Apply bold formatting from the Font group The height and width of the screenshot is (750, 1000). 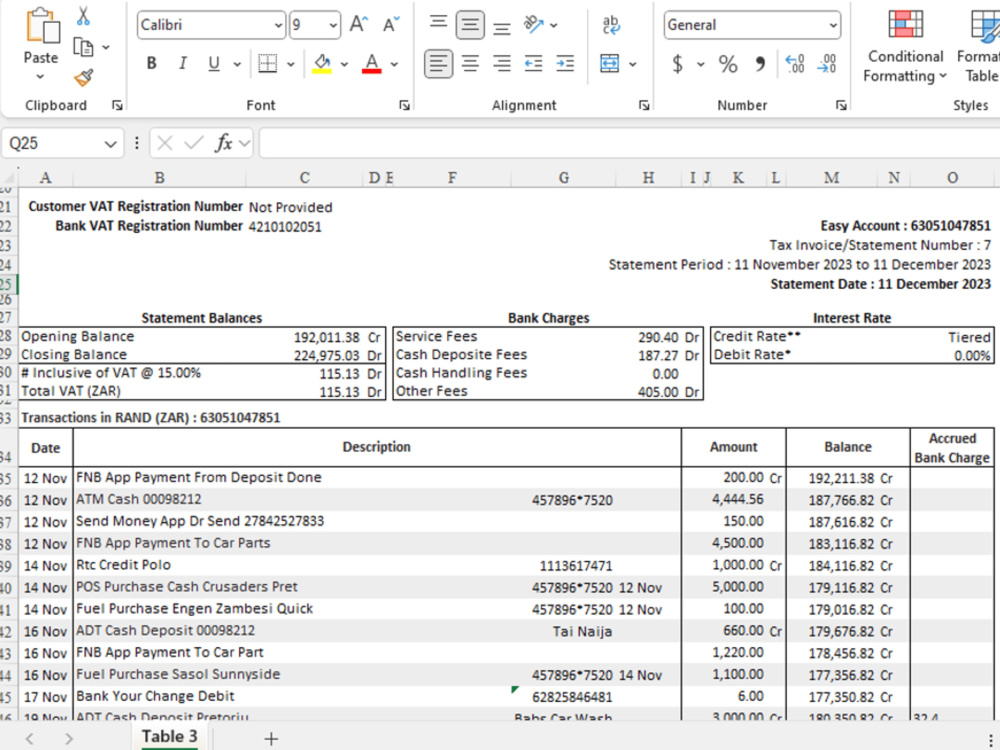point(151,63)
